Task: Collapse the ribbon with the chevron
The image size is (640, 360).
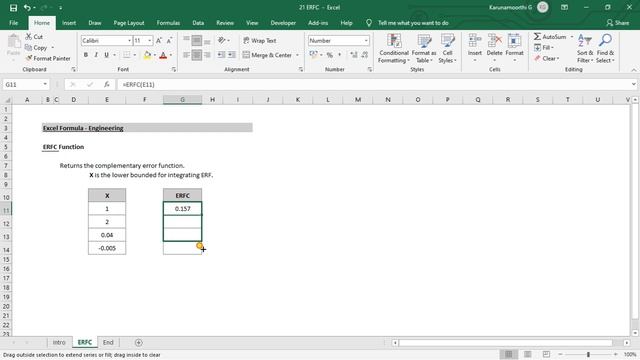Action: (633, 70)
